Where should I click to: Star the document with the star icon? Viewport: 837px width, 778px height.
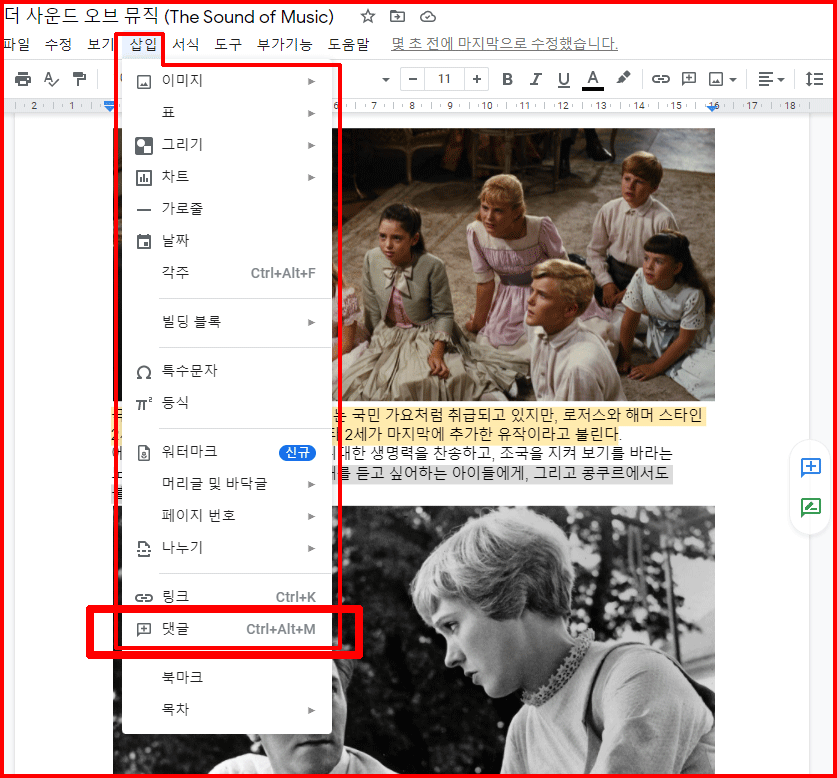(367, 17)
